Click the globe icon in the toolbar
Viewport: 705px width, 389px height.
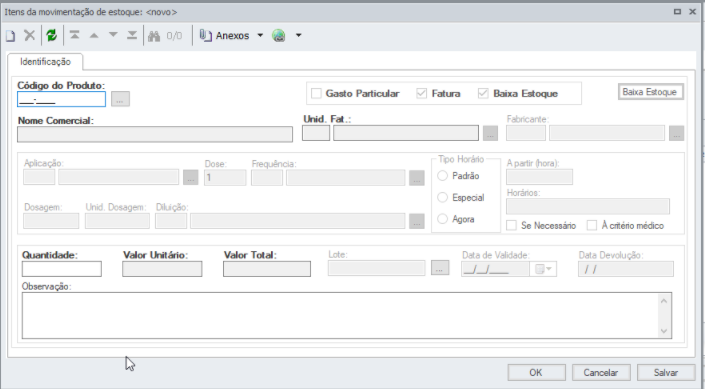(279, 36)
